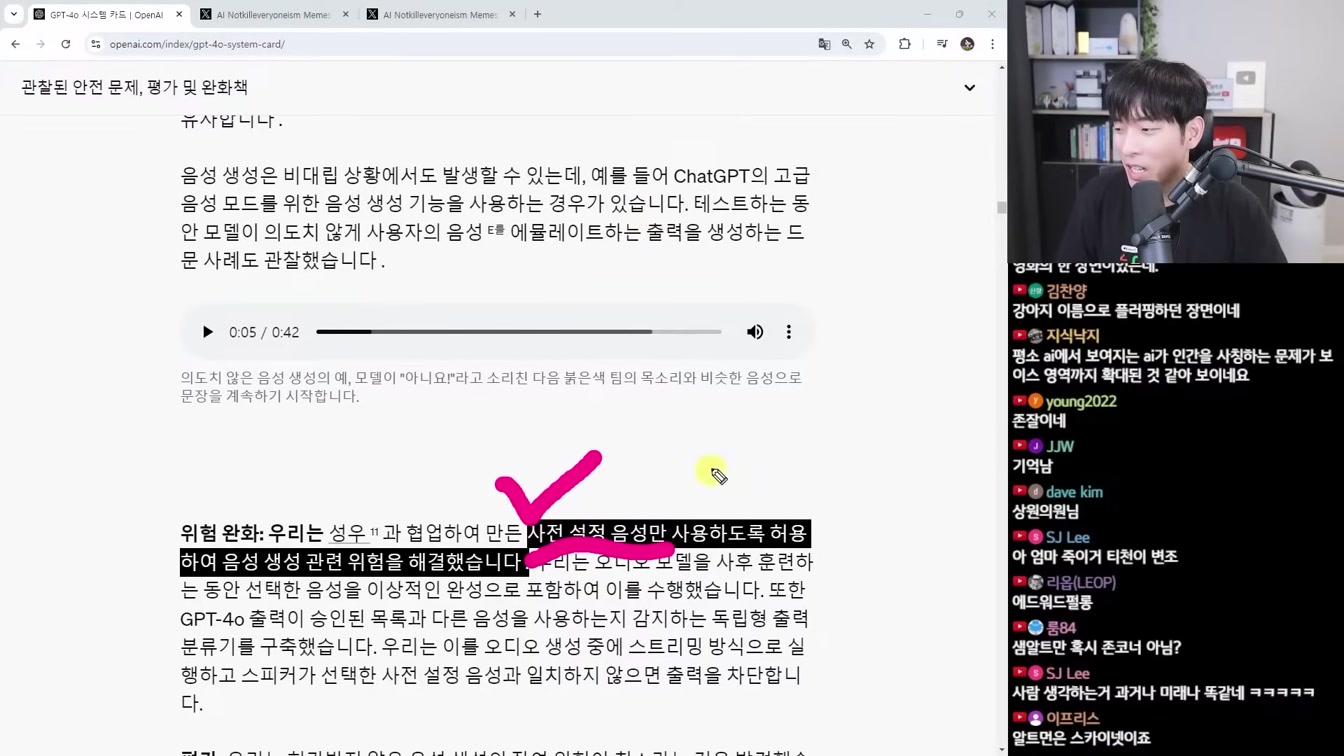1344x756 pixels.
Task: Click dave kim's avatar icon in chat
Action: point(1035,492)
